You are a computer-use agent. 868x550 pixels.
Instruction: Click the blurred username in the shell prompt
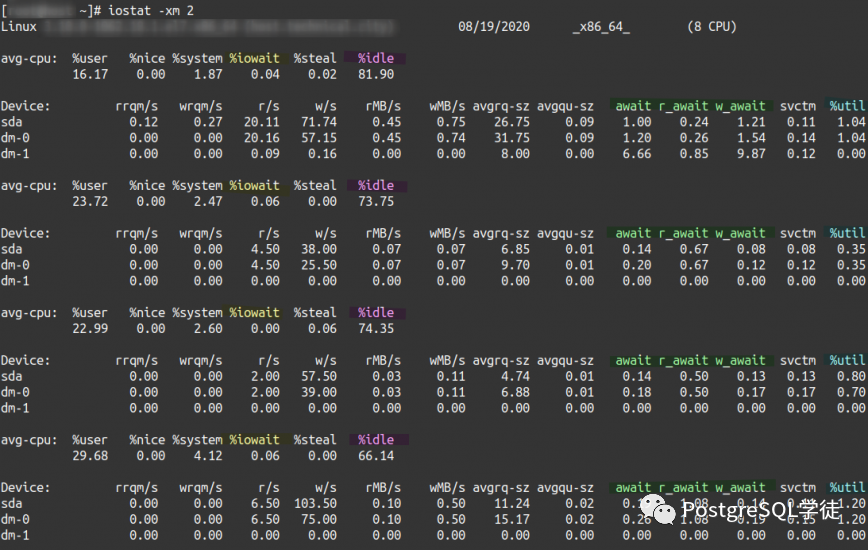(38, 9)
